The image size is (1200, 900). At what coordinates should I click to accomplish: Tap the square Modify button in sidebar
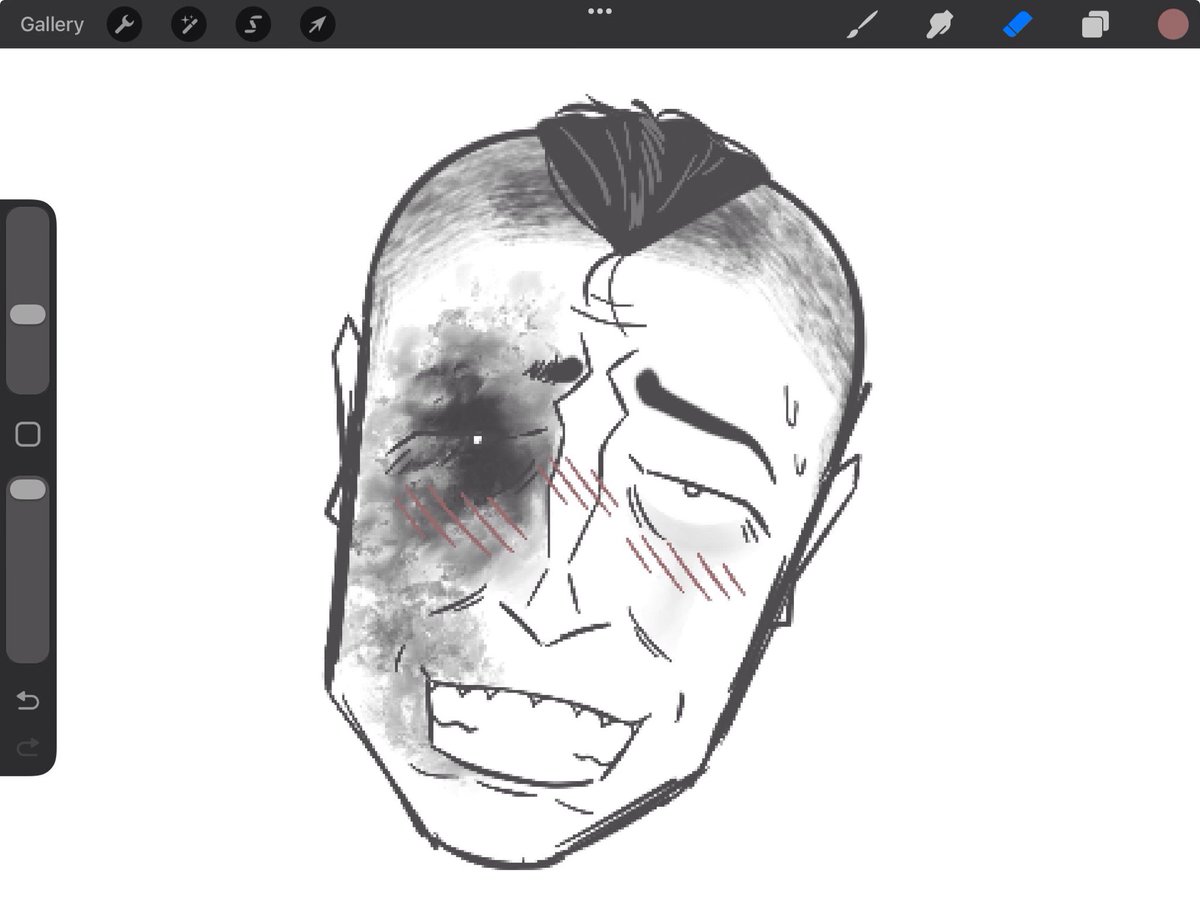pos(28,434)
